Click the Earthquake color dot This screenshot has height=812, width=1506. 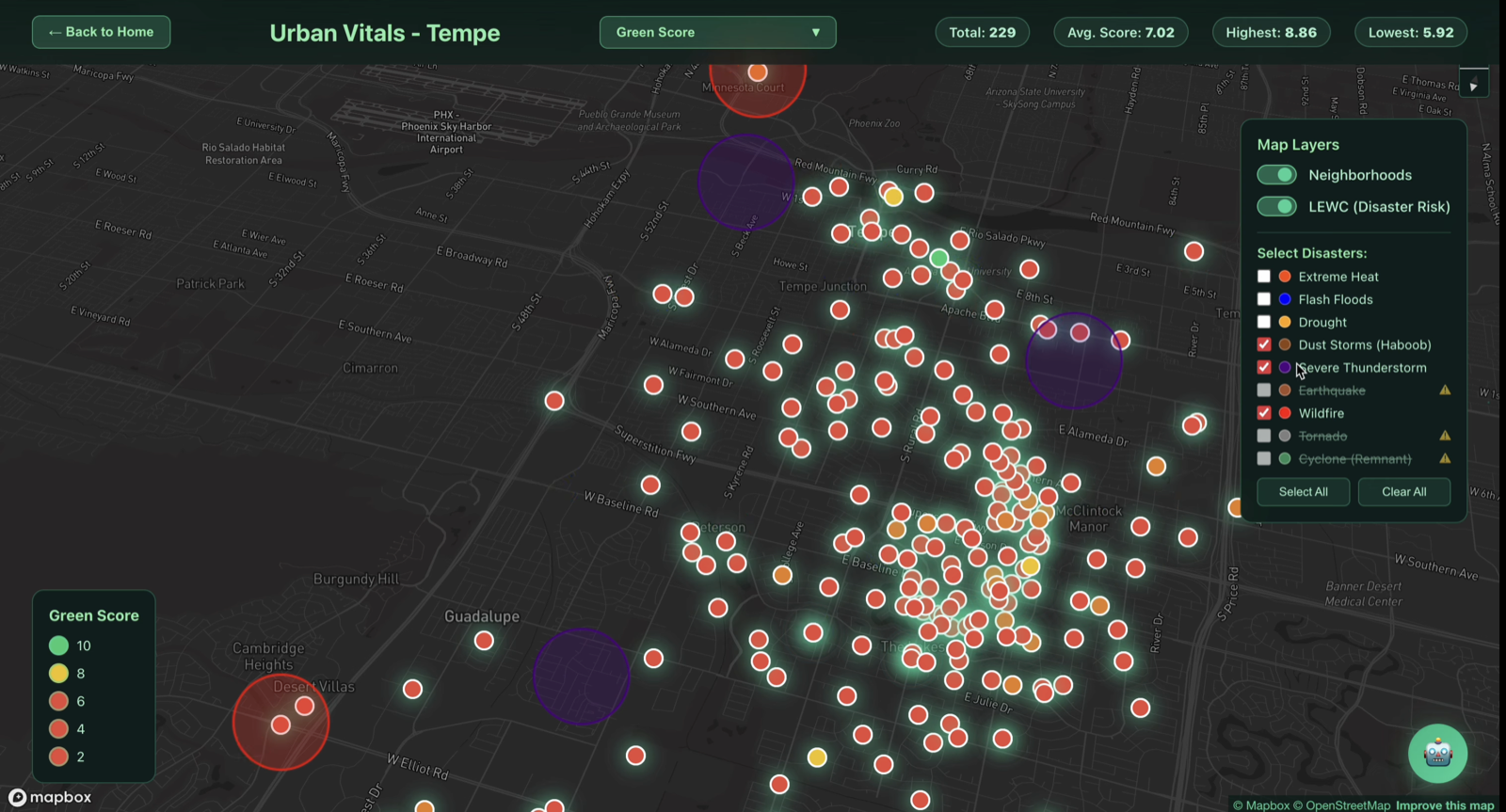[x=1285, y=390]
